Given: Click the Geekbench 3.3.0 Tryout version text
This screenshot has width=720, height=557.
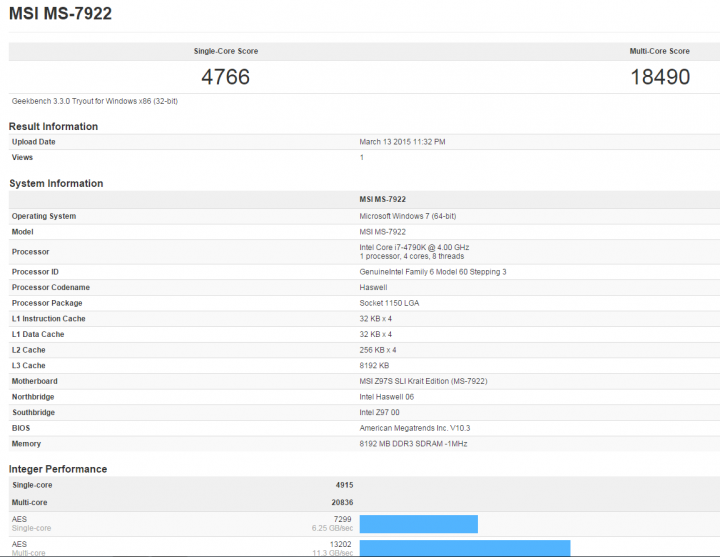Looking at the screenshot, I should point(95,101).
